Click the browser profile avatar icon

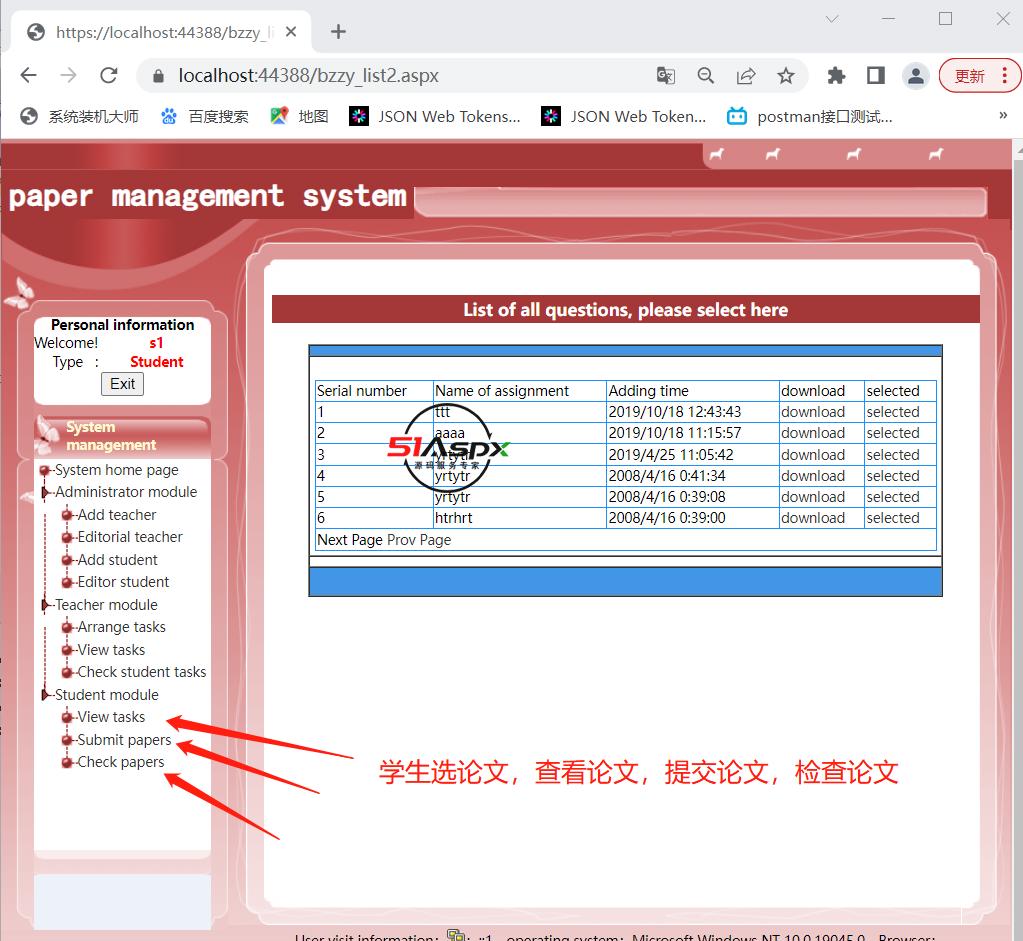(915, 75)
